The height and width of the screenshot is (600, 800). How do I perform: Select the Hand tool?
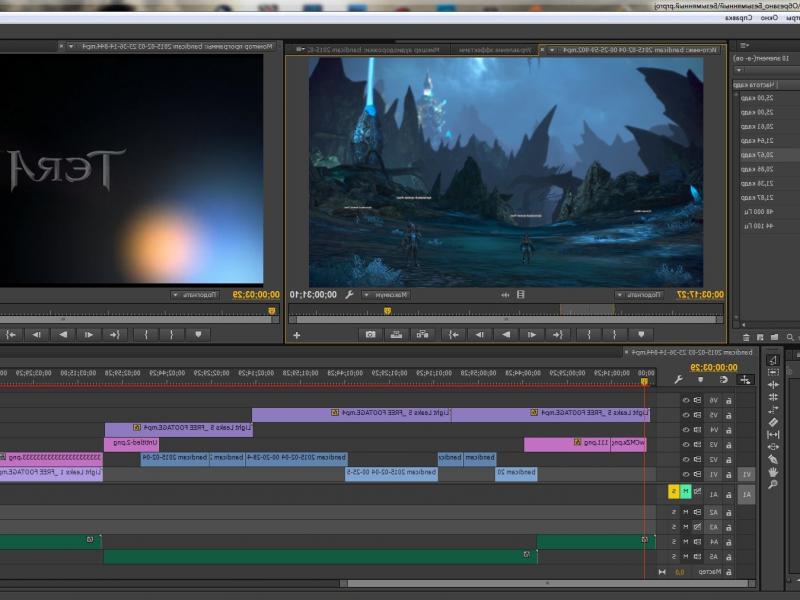pos(772,471)
